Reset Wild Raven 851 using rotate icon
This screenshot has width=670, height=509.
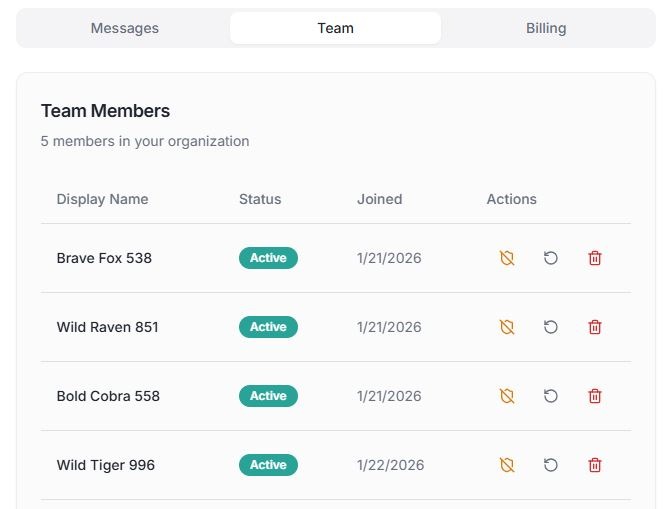pyautogui.click(x=551, y=327)
